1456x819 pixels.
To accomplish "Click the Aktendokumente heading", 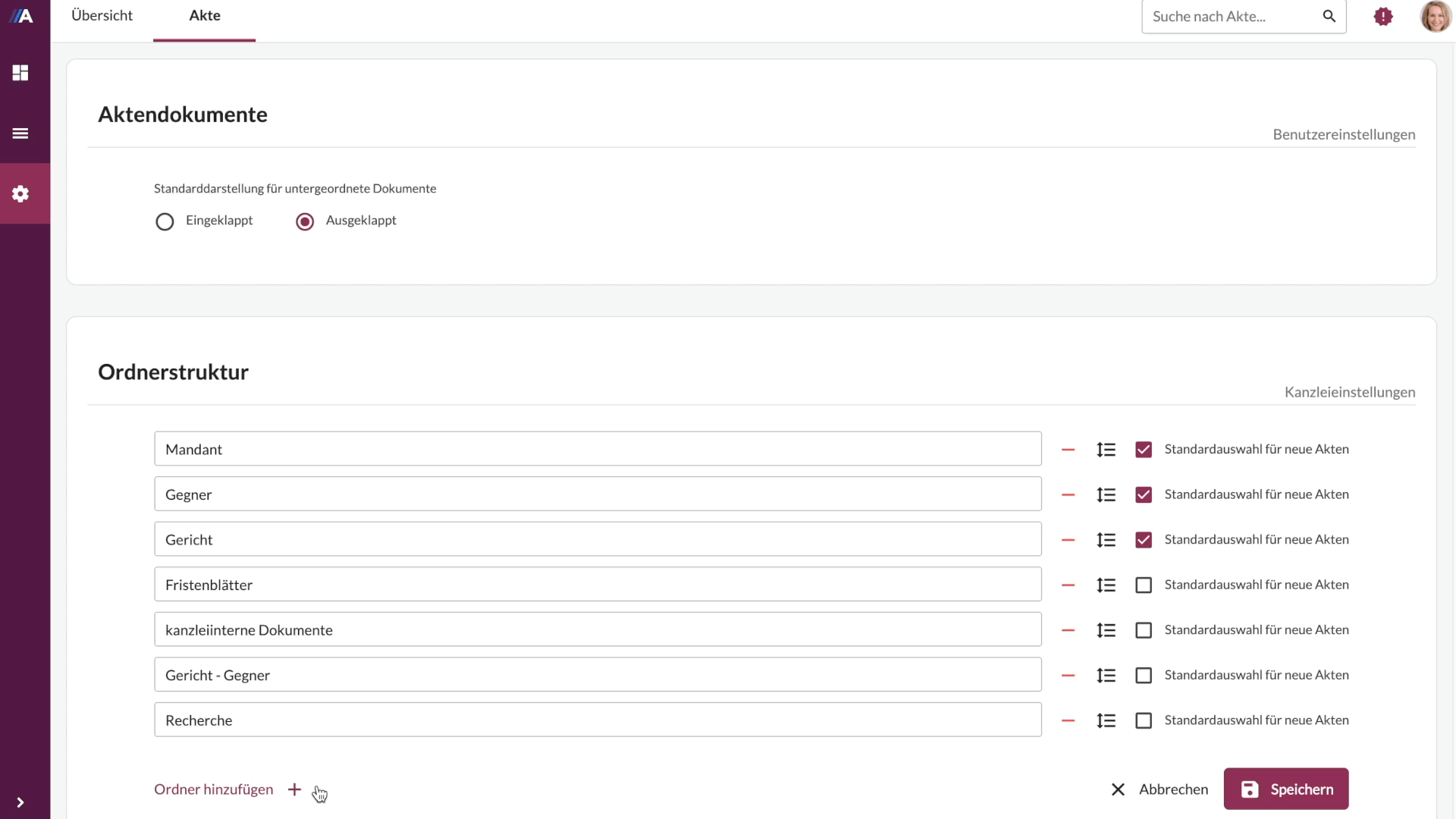I will pyautogui.click(x=183, y=115).
